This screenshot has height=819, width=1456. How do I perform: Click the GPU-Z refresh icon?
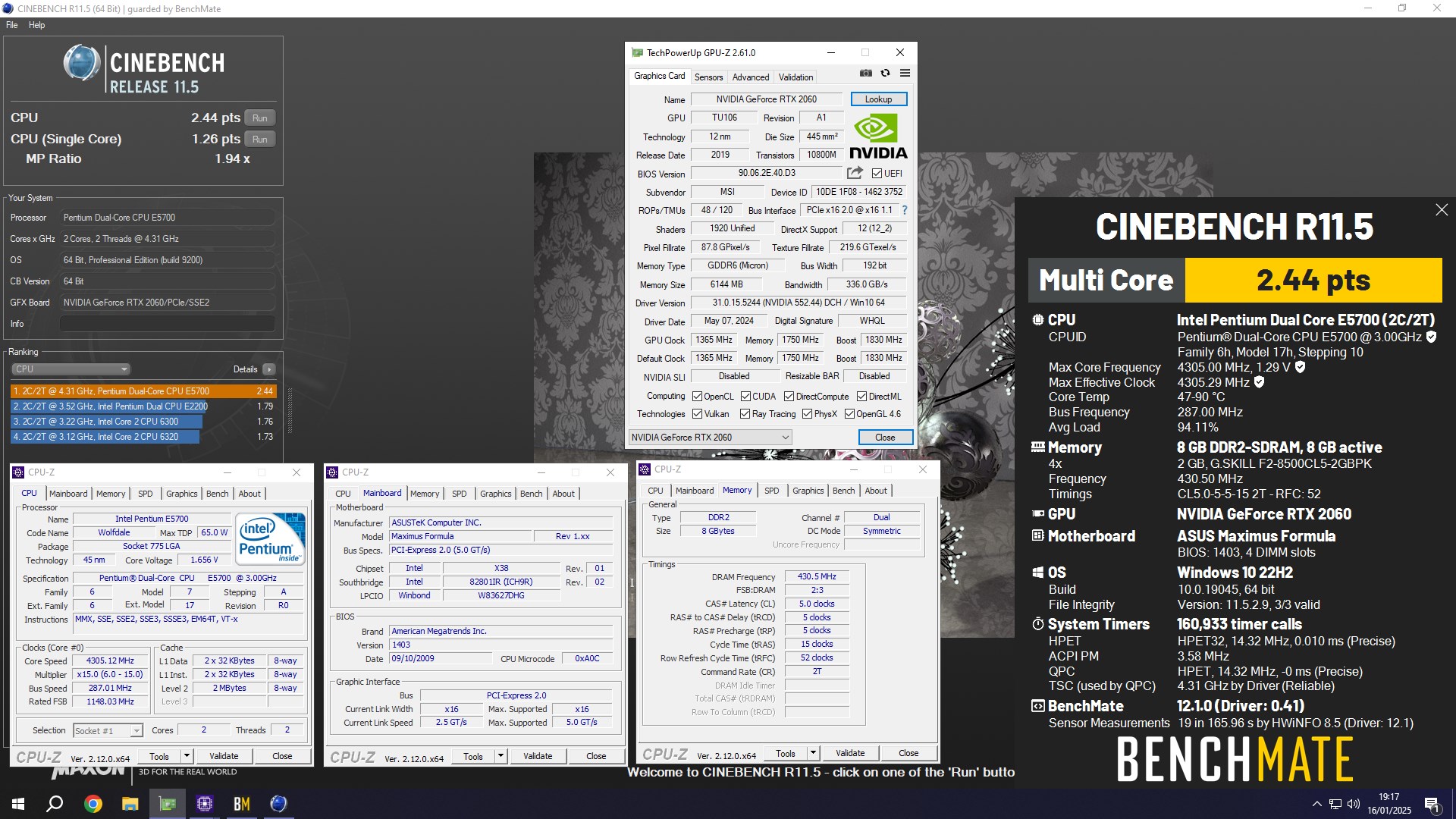885,74
